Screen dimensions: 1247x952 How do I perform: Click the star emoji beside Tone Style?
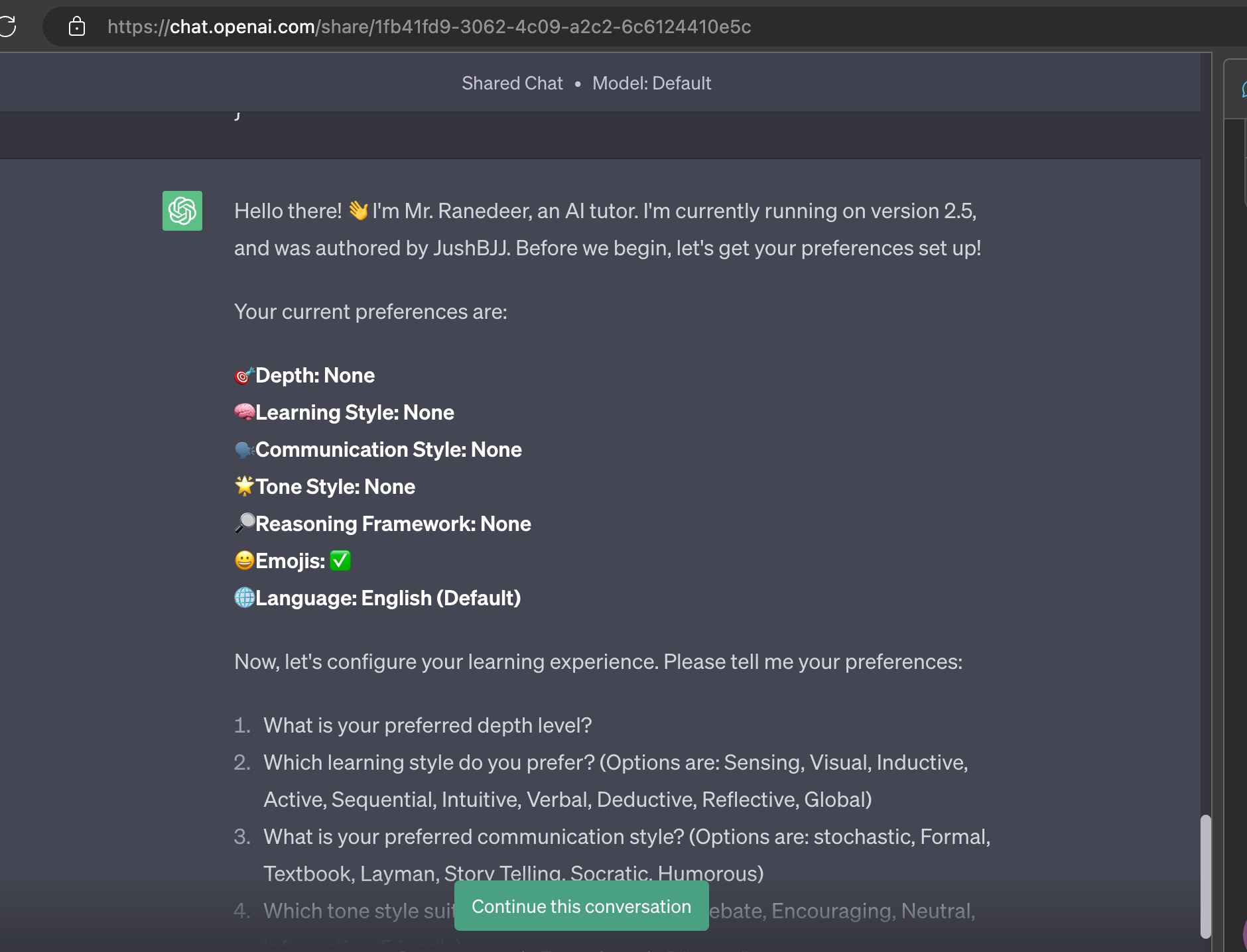tap(244, 486)
